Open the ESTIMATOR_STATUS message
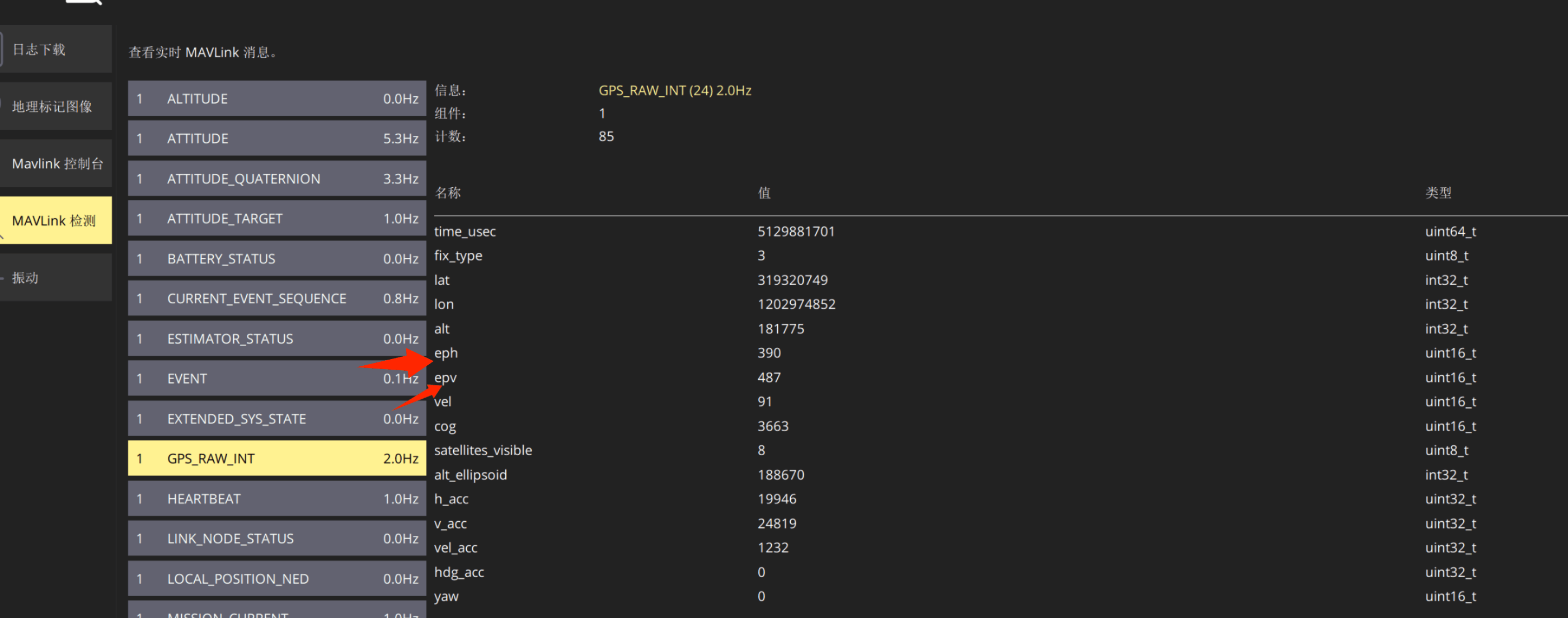Image resolution: width=1568 pixels, height=618 pixels. click(x=276, y=338)
